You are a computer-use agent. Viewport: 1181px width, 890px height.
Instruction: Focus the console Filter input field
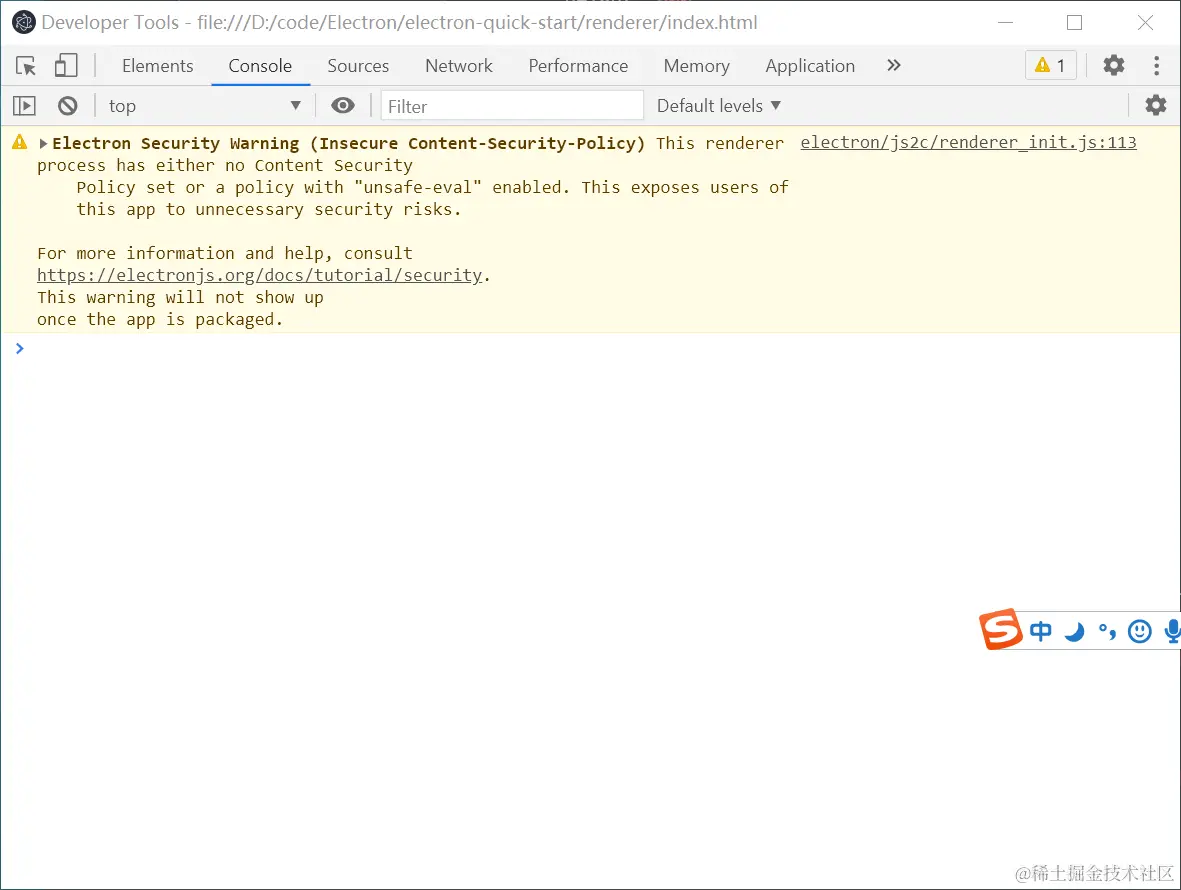pos(512,106)
